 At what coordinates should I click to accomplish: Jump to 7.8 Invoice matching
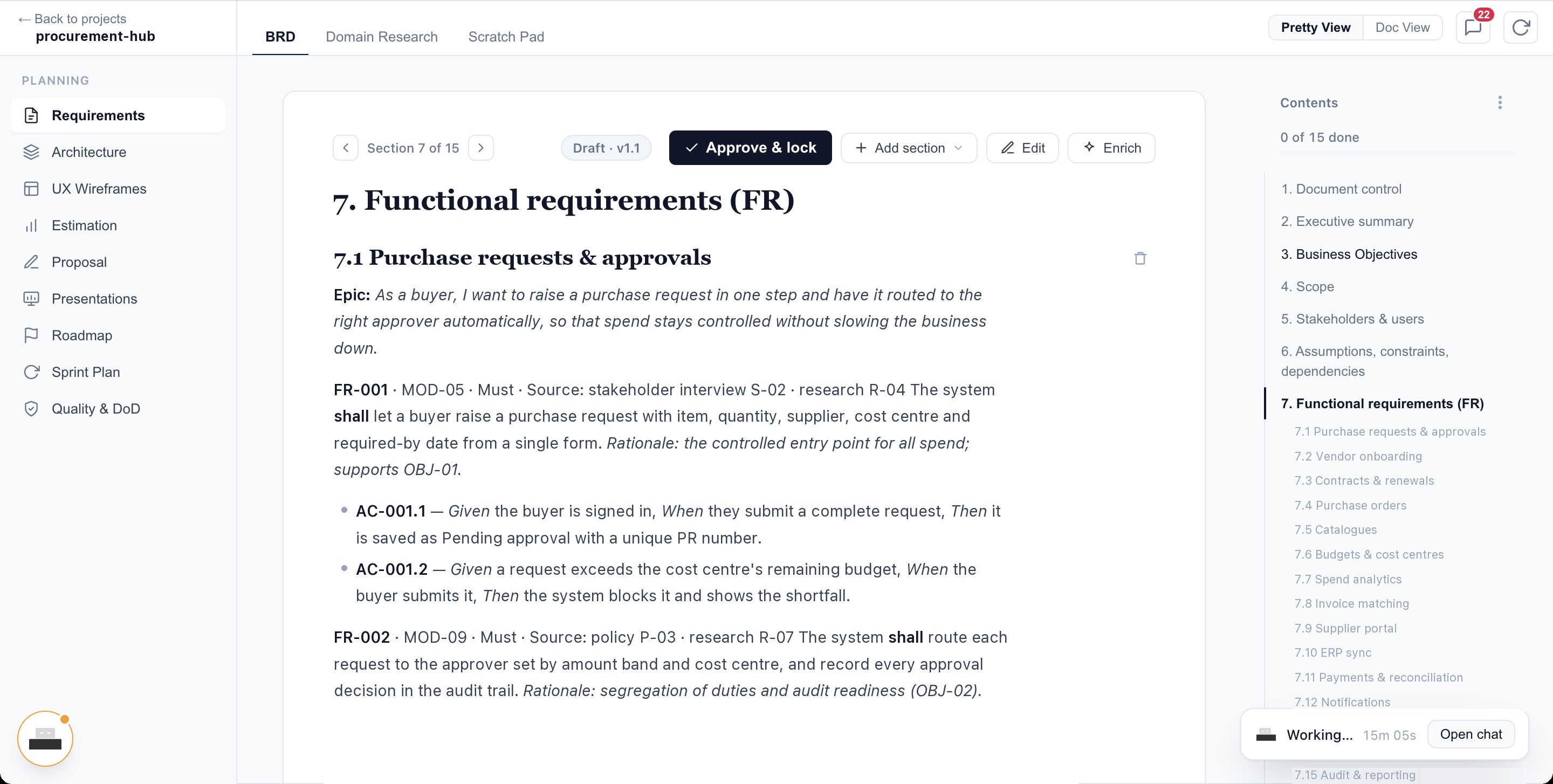click(1352, 603)
